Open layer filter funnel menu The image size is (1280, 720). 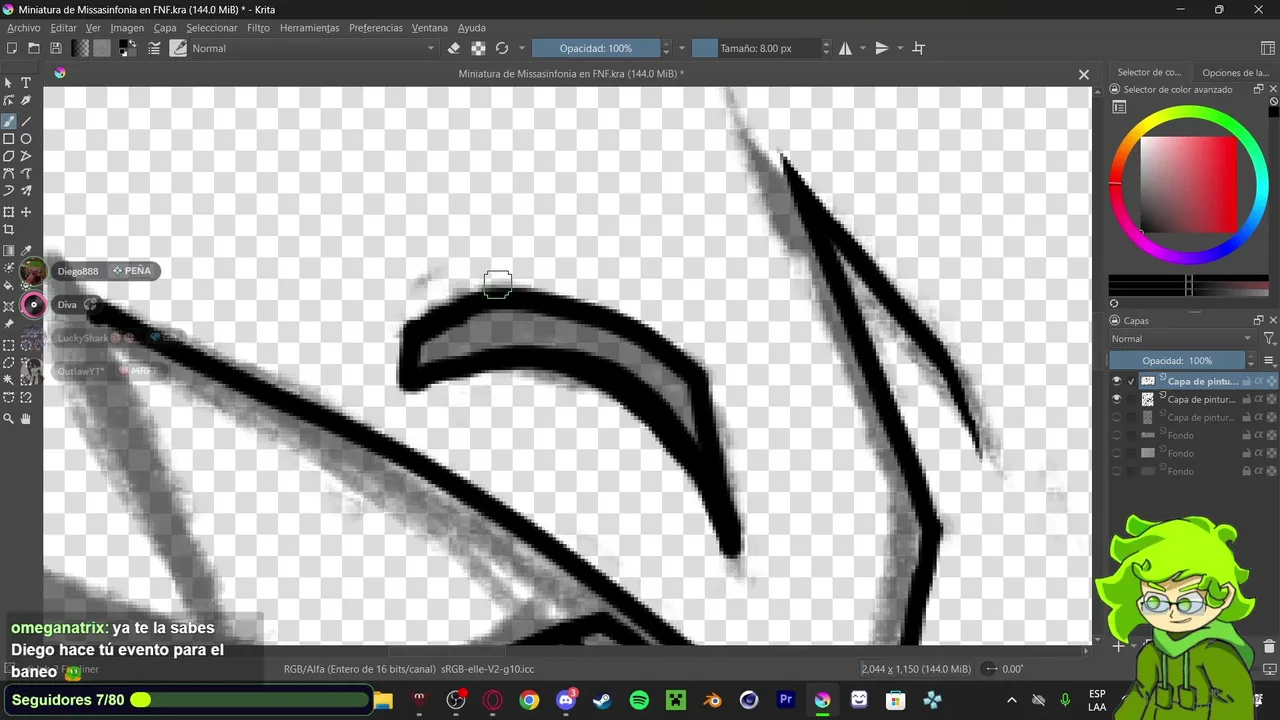point(1269,339)
